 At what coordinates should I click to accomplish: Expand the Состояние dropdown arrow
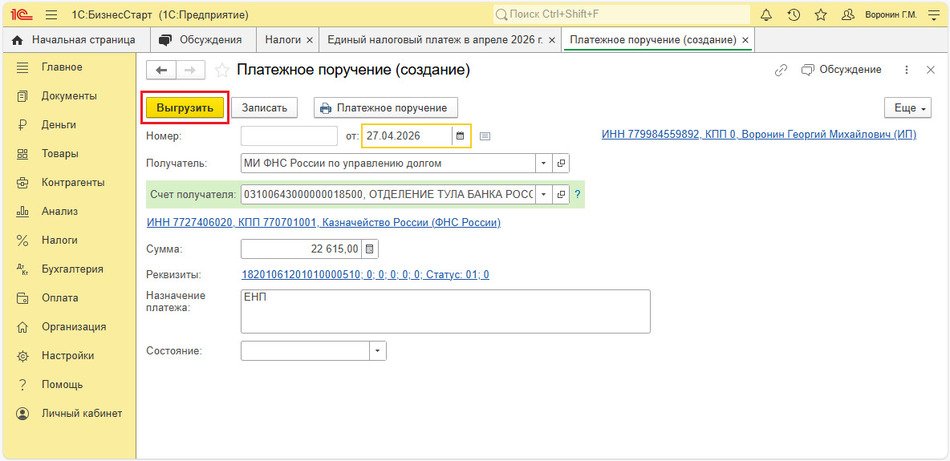(x=378, y=351)
